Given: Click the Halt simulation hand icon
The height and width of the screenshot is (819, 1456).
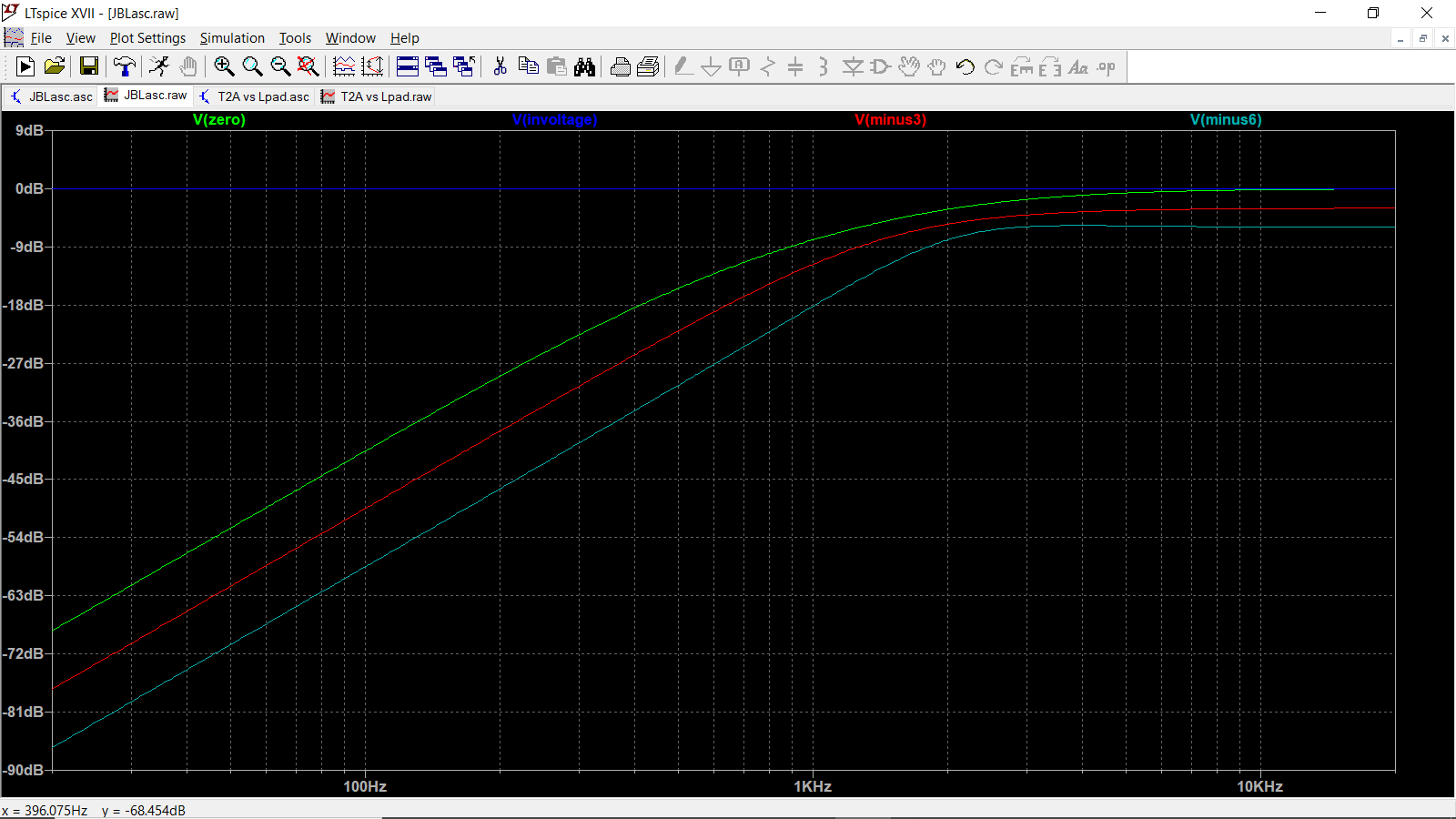Looking at the screenshot, I should point(187,66).
